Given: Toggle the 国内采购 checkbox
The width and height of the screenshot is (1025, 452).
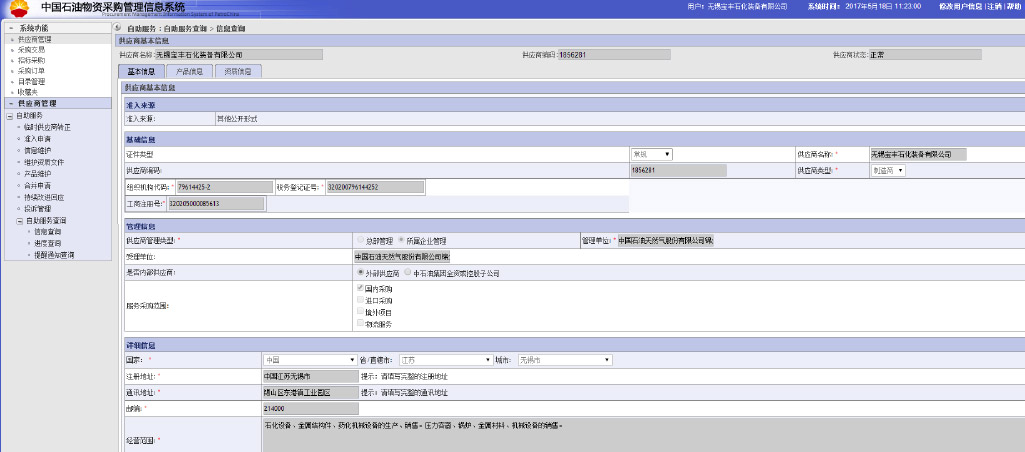Looking at the screenshot, I should pos(361,288).
